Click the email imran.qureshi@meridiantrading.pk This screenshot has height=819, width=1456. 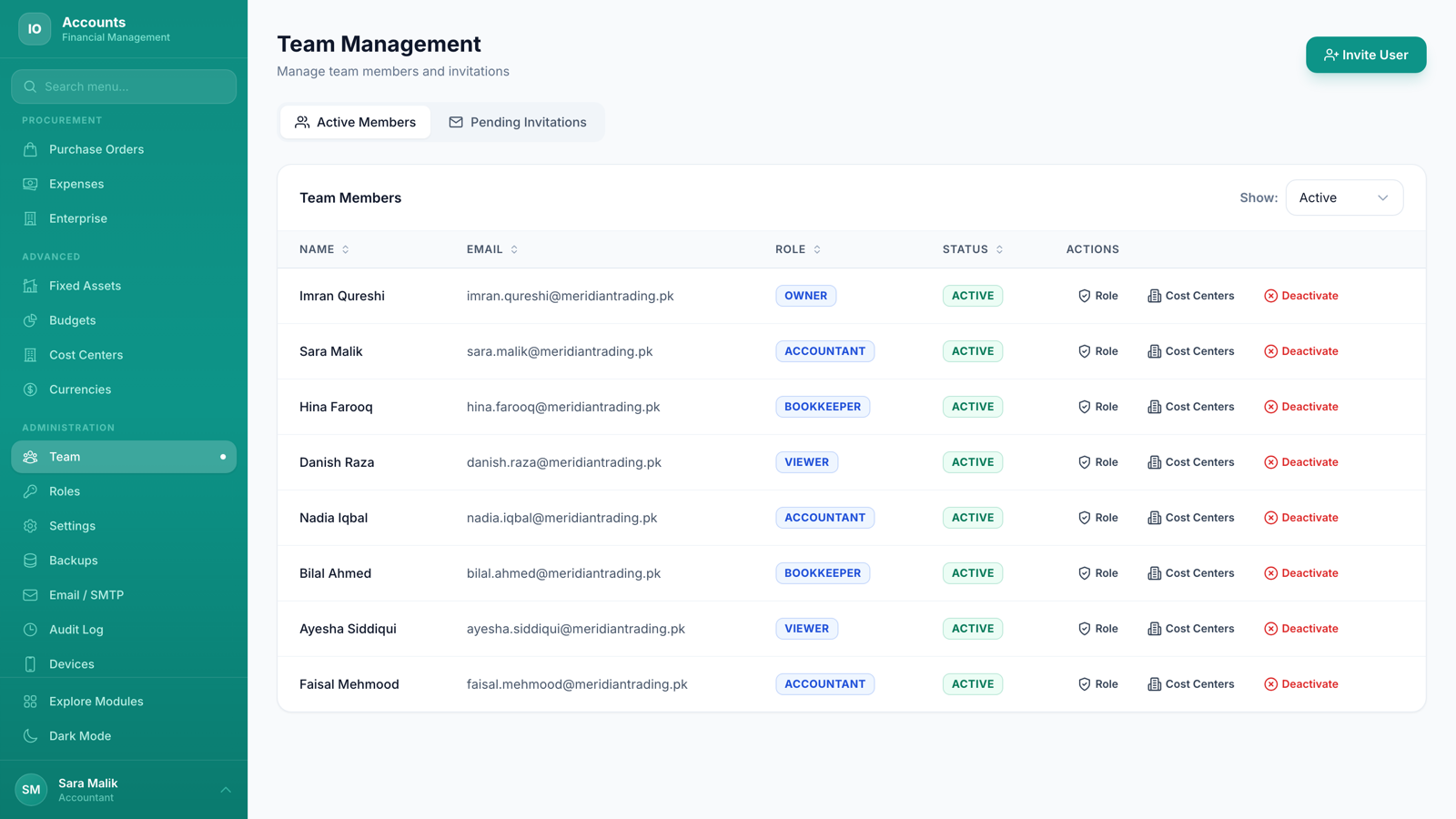[571, 296]
